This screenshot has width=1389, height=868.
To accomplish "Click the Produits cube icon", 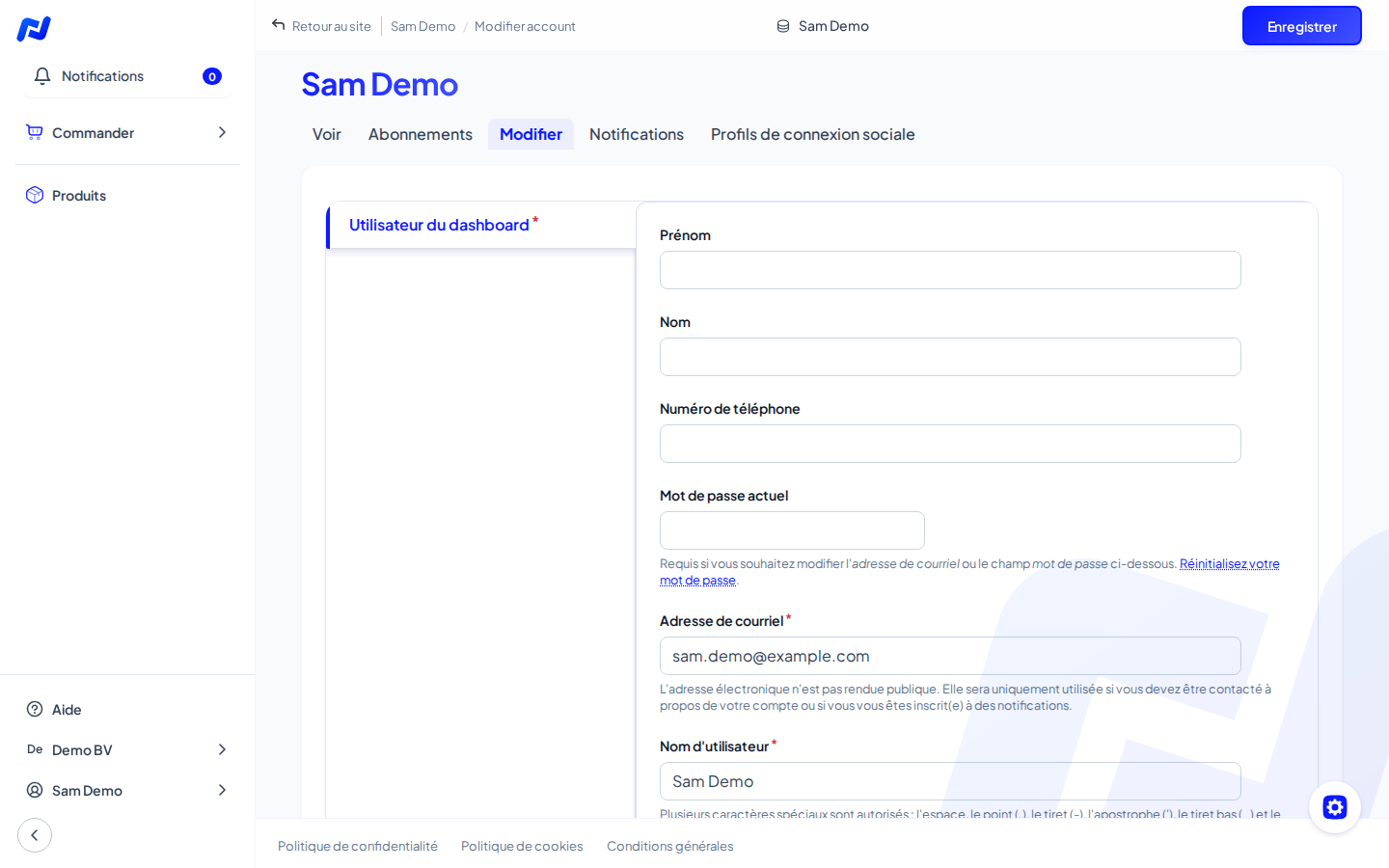I will 35,195.
